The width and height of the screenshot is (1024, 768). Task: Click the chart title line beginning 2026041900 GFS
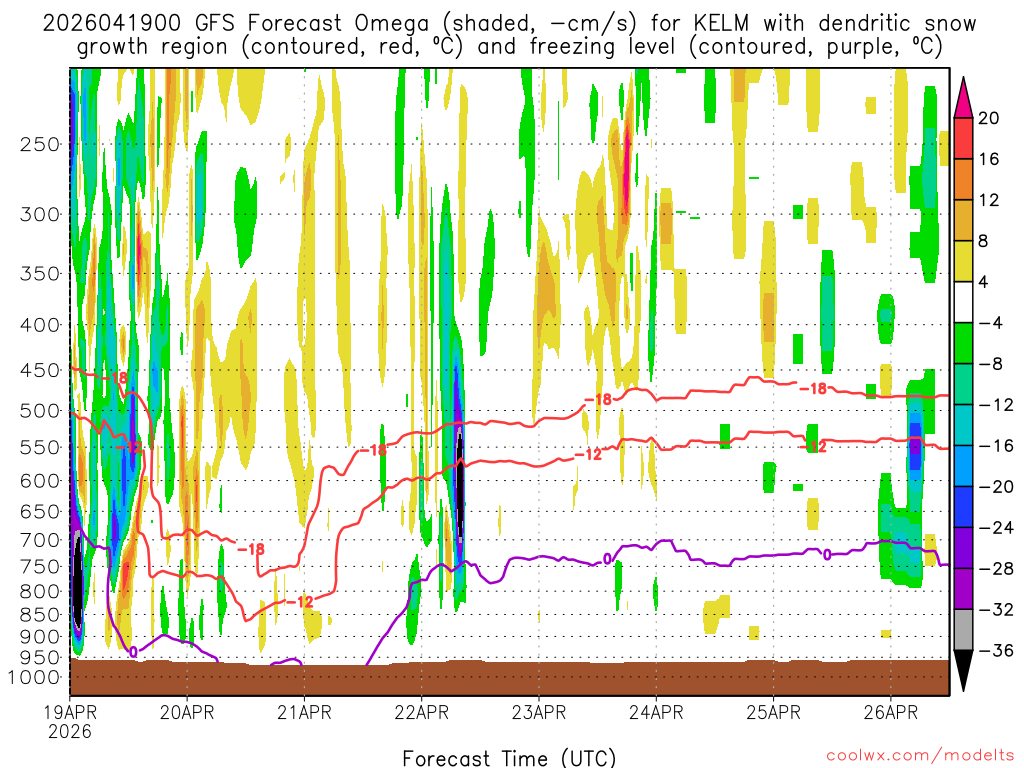click(509, 24)
